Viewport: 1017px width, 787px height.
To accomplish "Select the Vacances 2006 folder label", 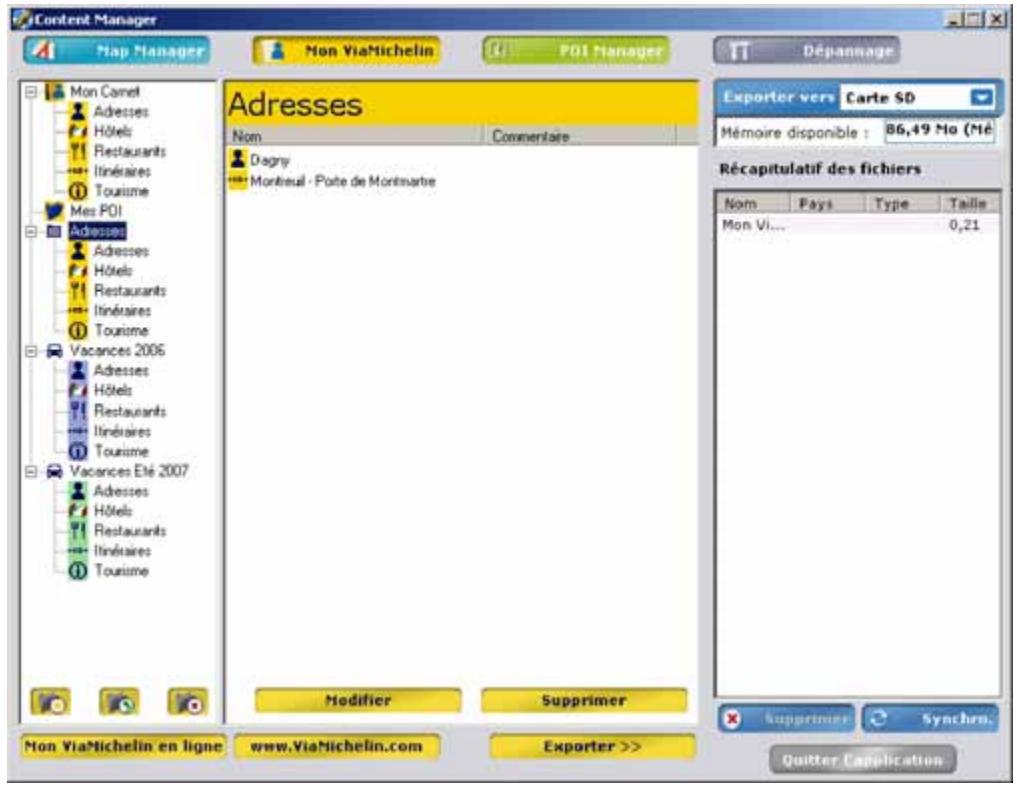I will (x=117, y=351).
